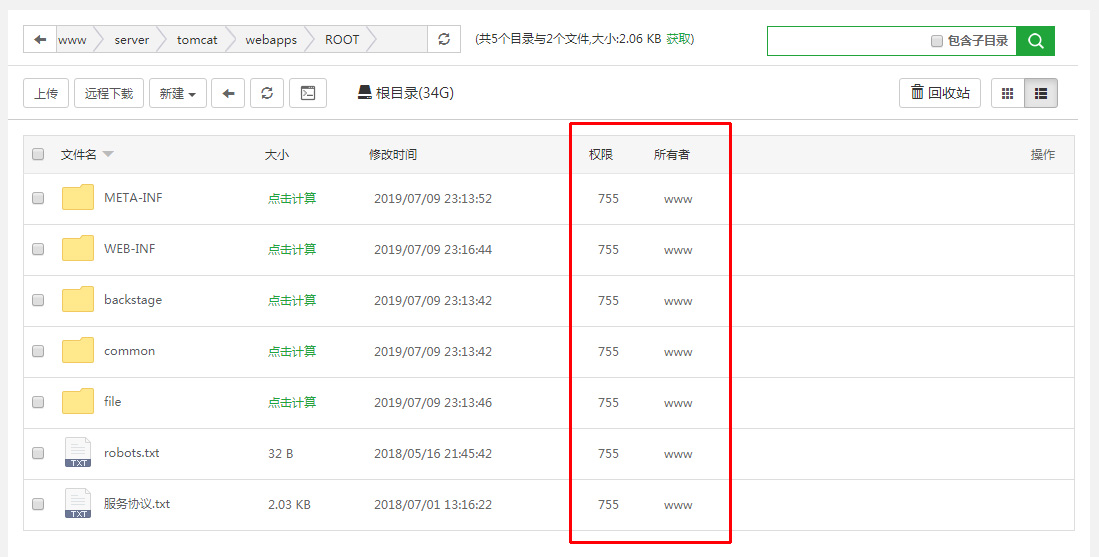Click the 上传 upload button
This screenshot has height=557, width=1099.
click(x=46, y=93)
